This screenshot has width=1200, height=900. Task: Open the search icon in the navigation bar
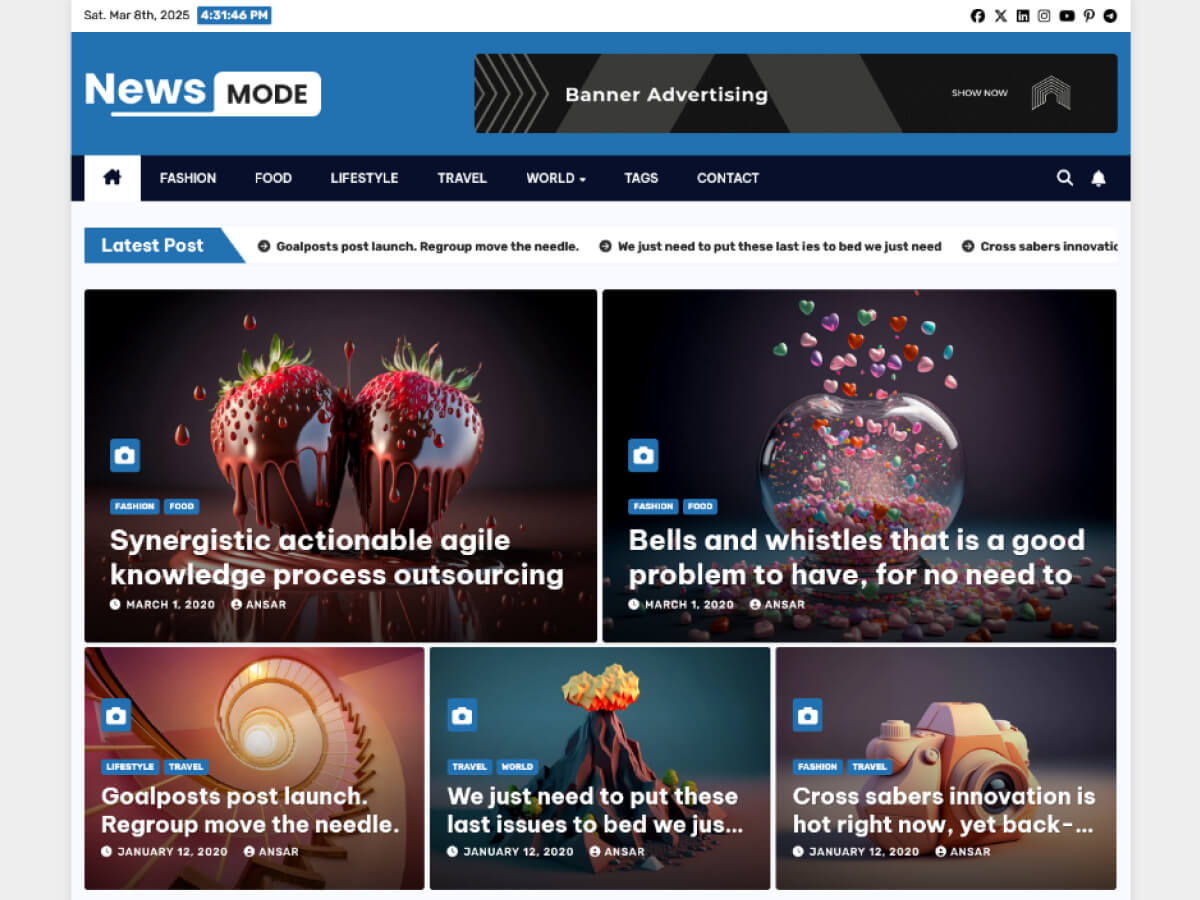click(1065, 177)
